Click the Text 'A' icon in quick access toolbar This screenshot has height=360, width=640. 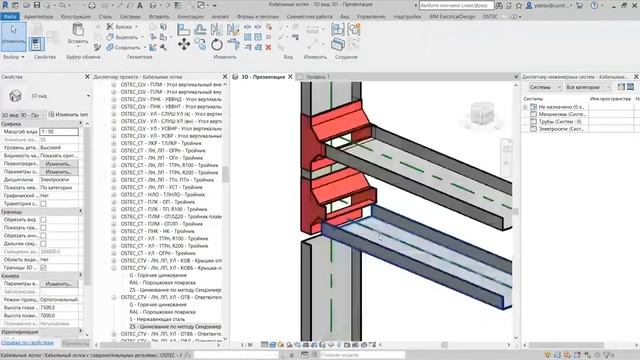140,5
